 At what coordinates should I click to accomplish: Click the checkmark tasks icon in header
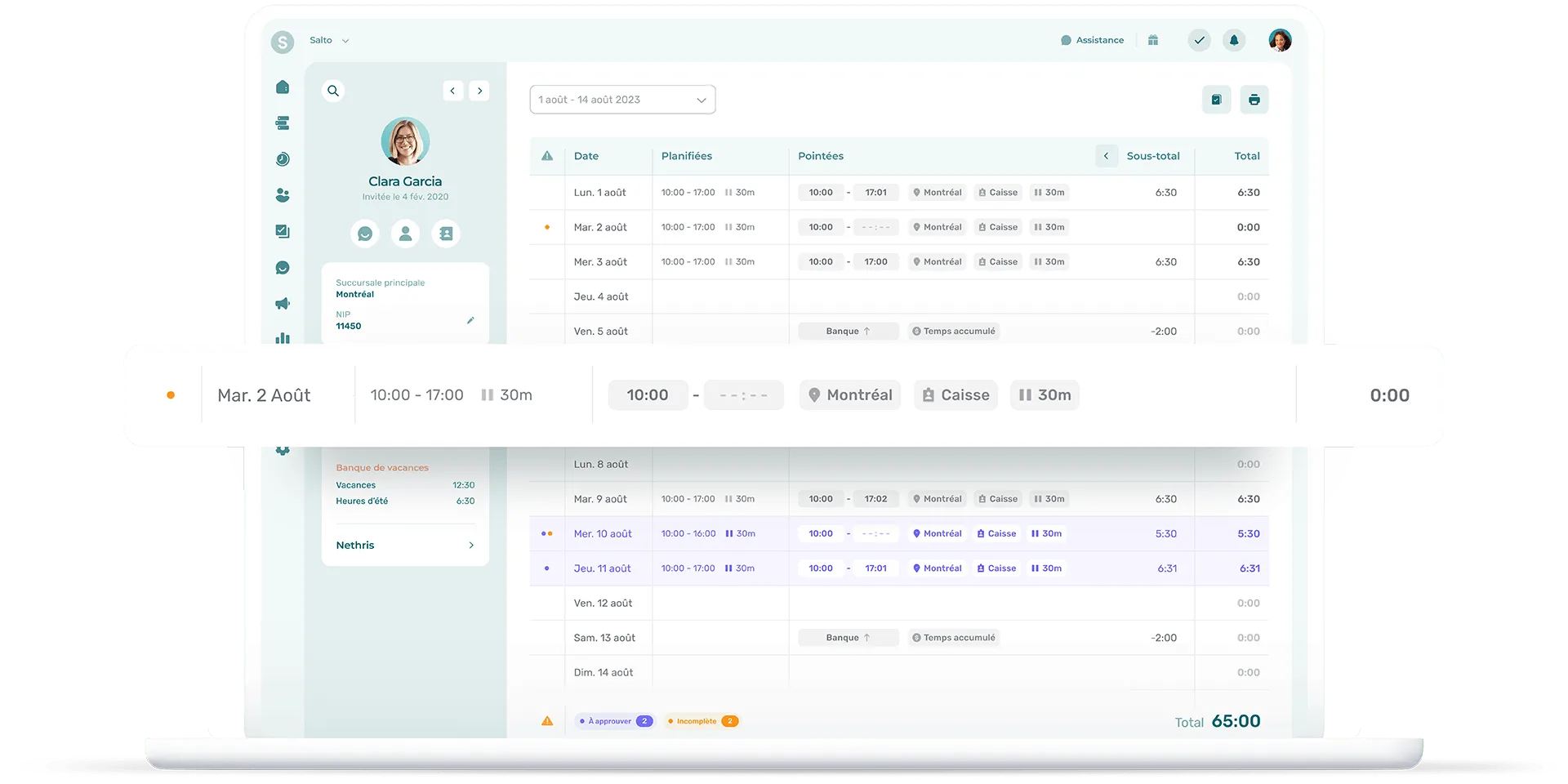pyautogui.click(x=1199, y=40)
